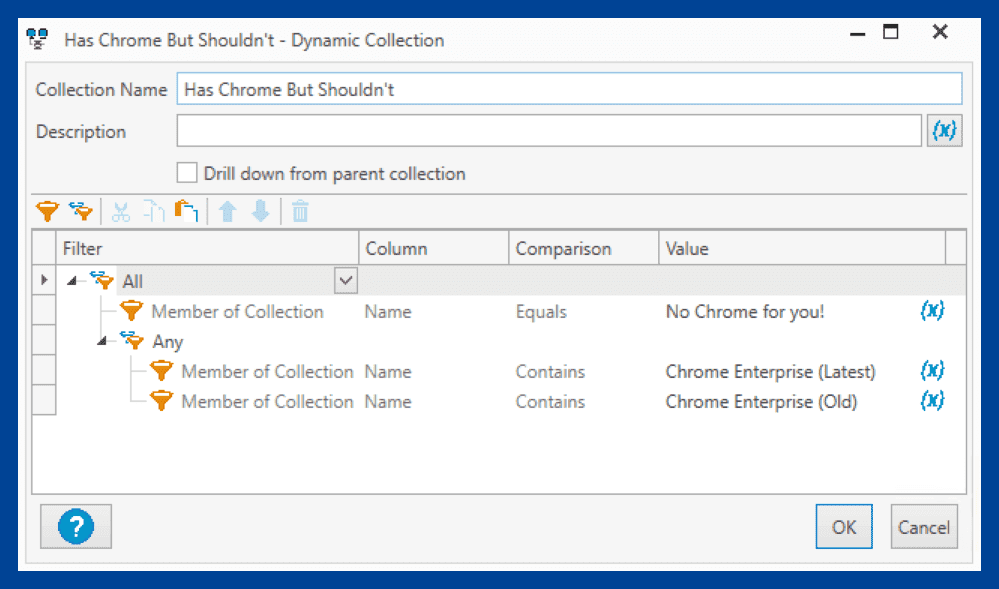
Task: Click the Delete filter trash icon
Action: click(298, 211)
